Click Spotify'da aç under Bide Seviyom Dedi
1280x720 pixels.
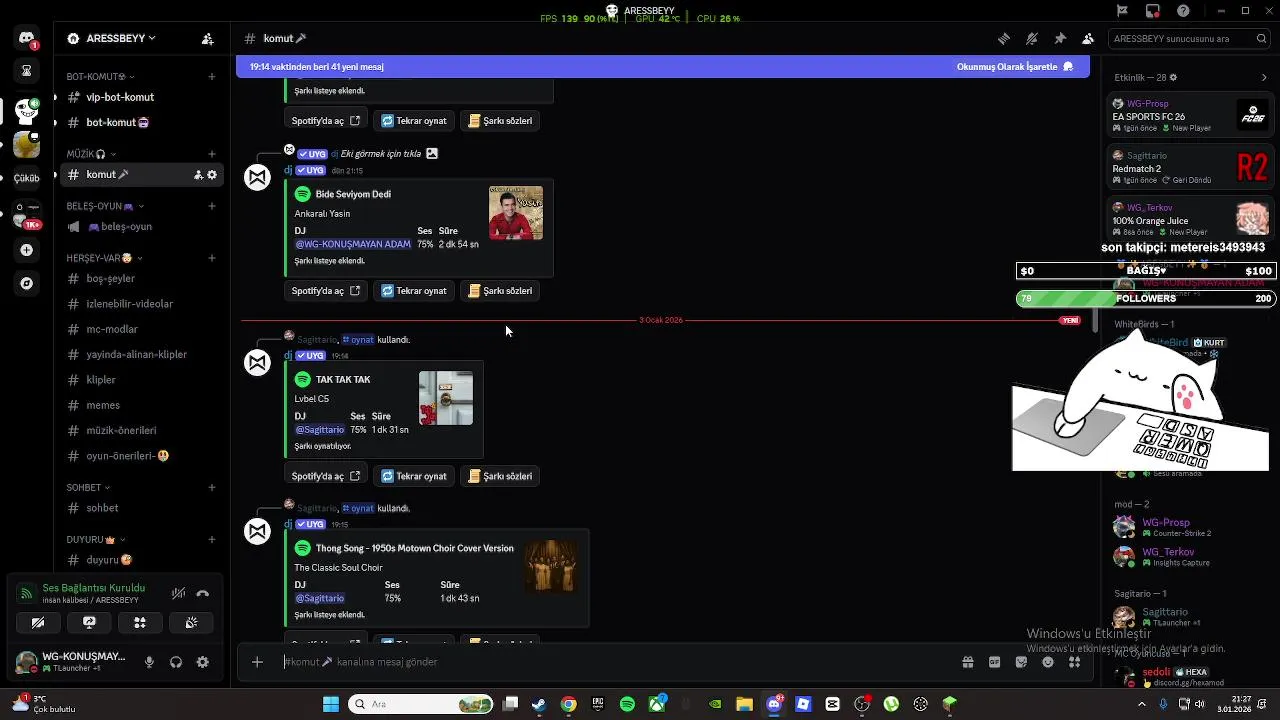[x=326, y=291]
